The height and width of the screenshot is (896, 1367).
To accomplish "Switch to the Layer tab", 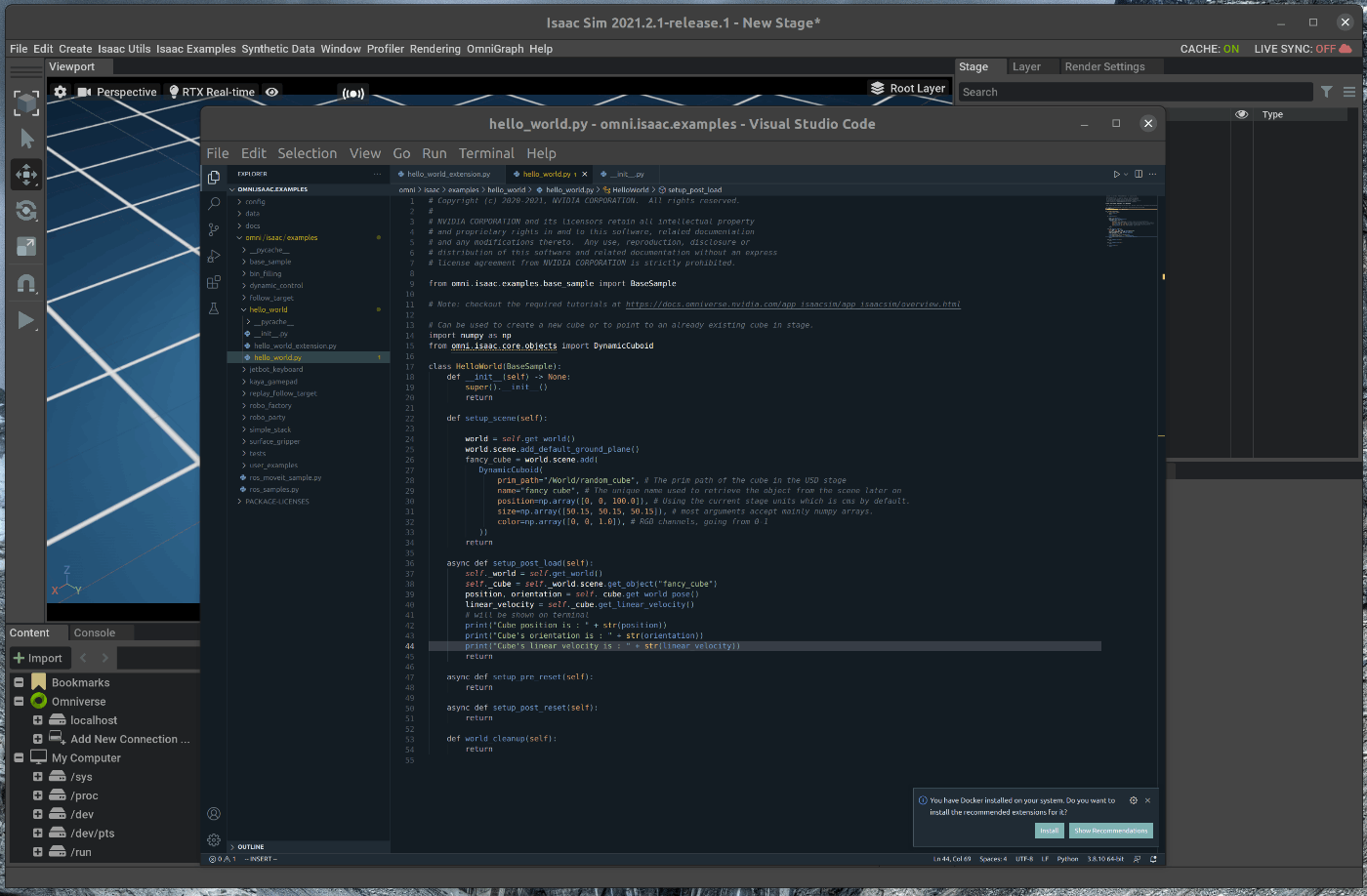I will (x=1026, y=66).
